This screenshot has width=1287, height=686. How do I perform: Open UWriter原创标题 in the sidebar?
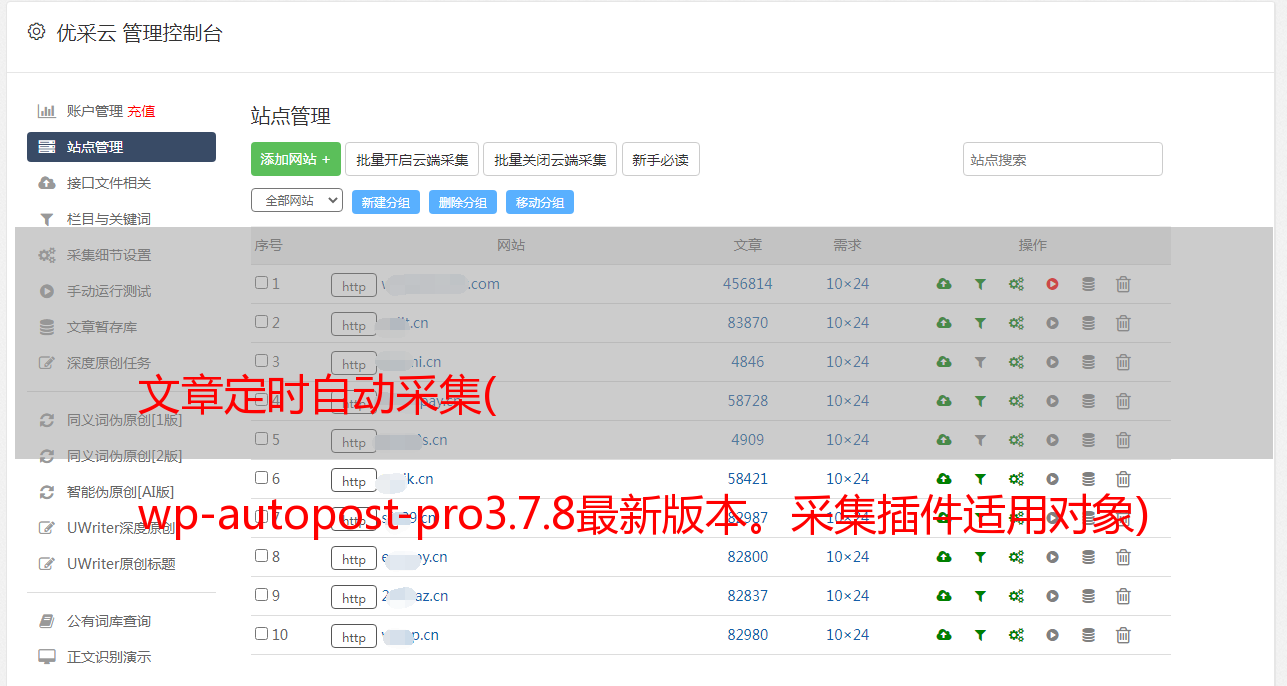121,564
